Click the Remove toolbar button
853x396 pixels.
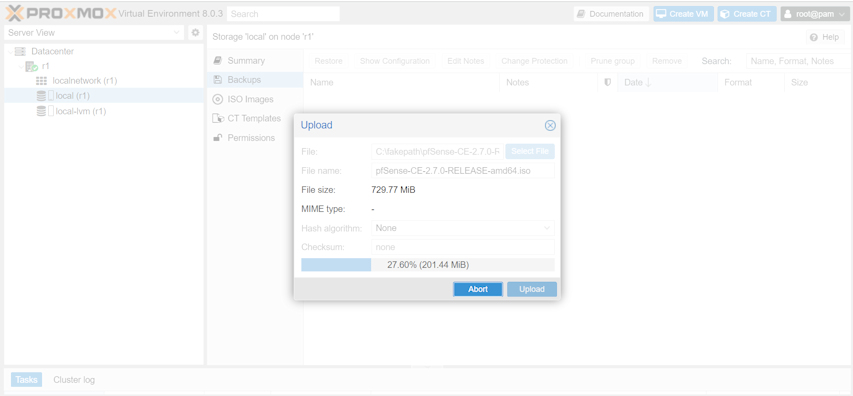point(667,61)
